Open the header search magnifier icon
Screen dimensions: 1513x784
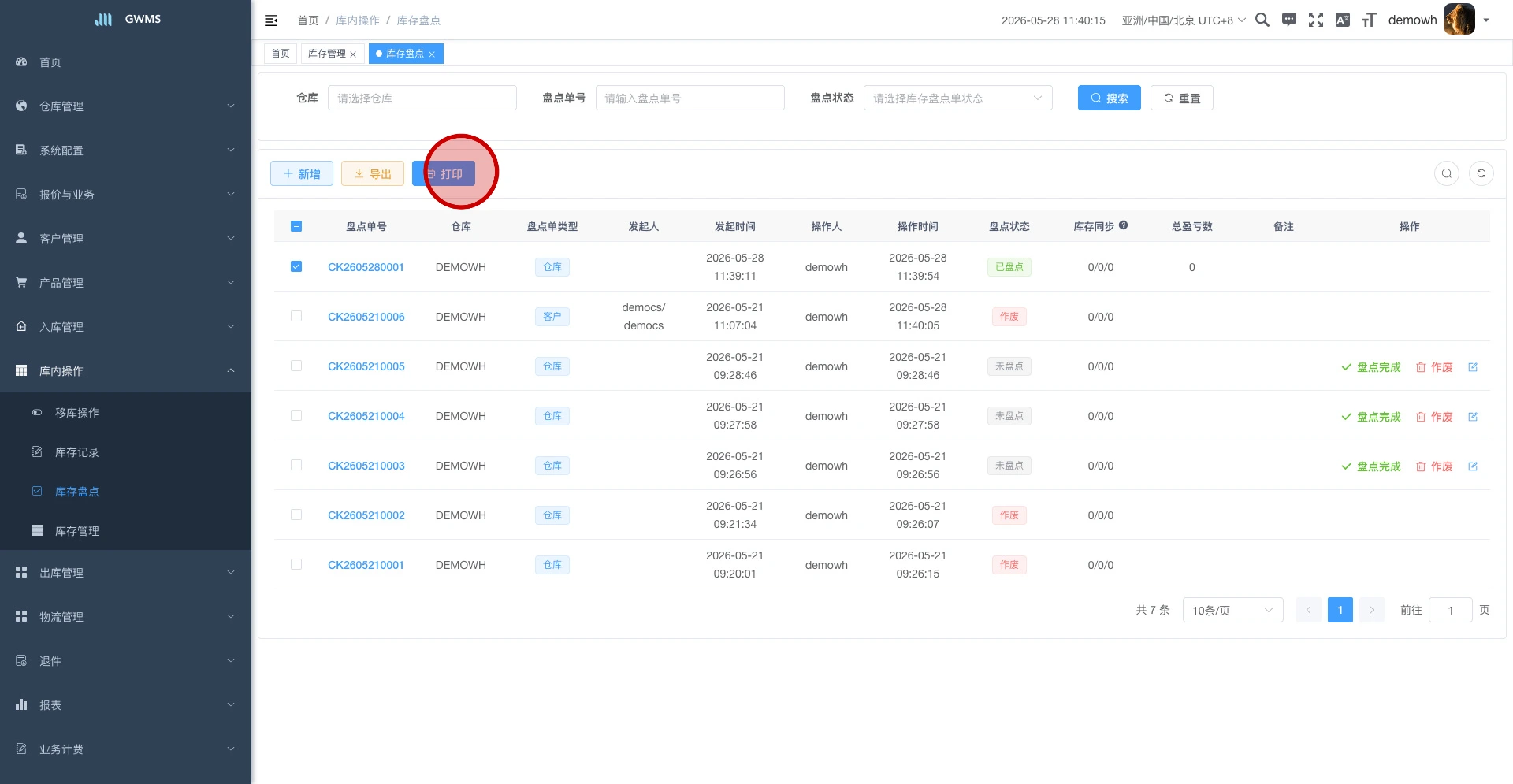pyautogui.click(x=1262, y=20)
